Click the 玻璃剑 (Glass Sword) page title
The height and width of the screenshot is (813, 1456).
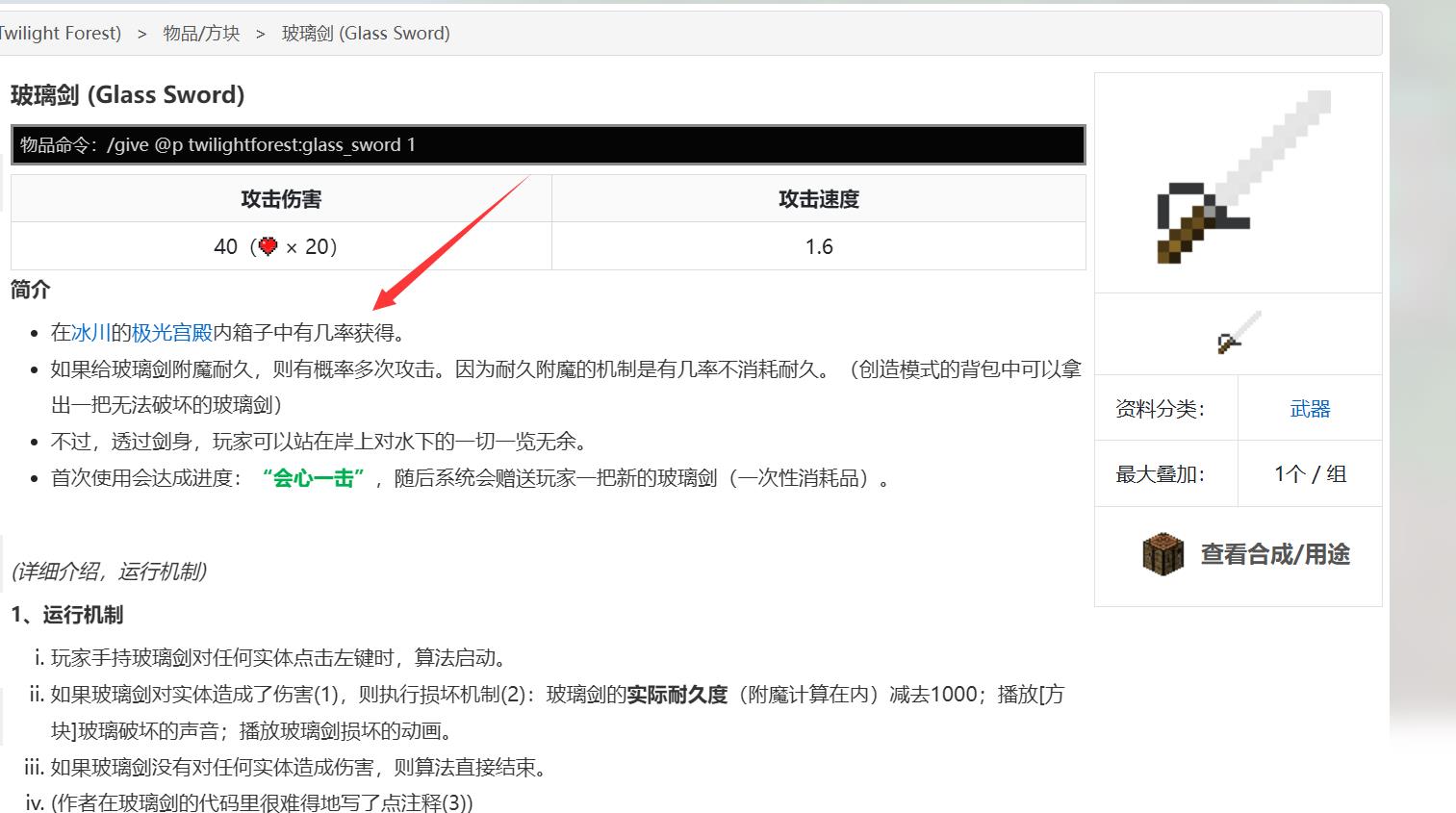coord(128,94)
